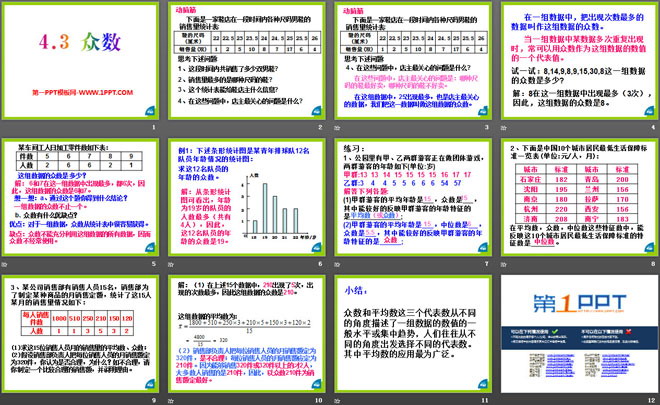Select slide 9 about sales staff quotas

point(80,334)
